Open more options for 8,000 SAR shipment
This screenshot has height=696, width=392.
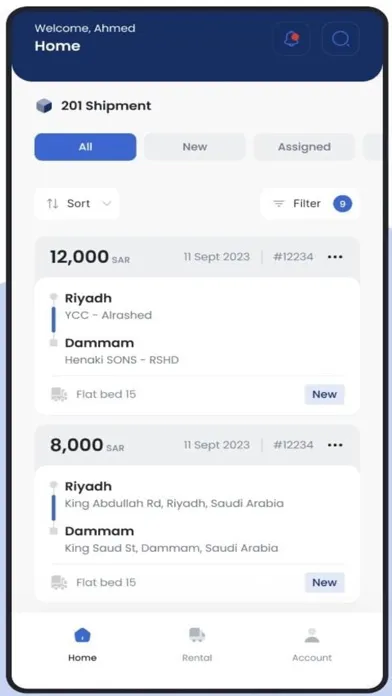[335, 445]
